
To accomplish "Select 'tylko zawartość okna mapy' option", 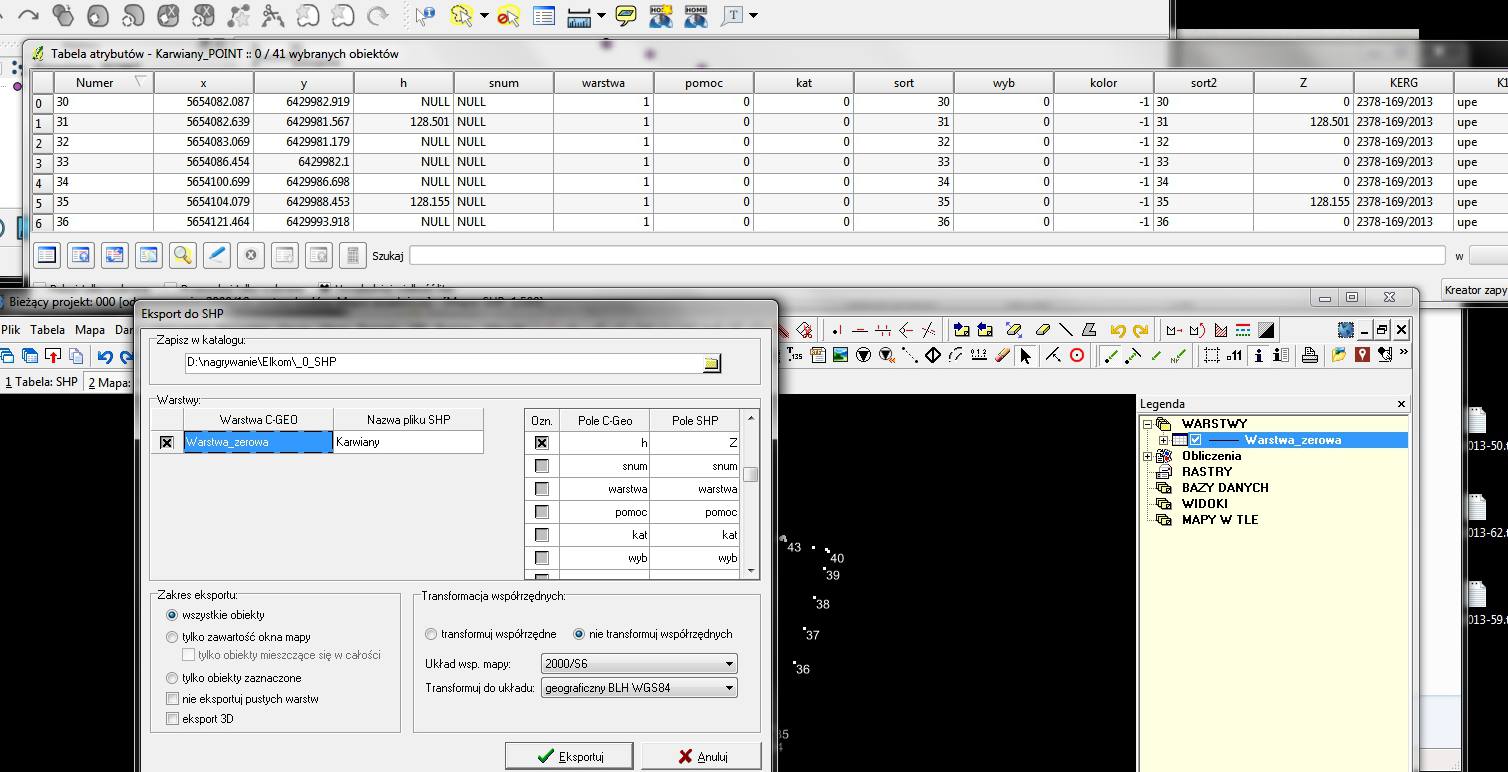I will 172,637.
